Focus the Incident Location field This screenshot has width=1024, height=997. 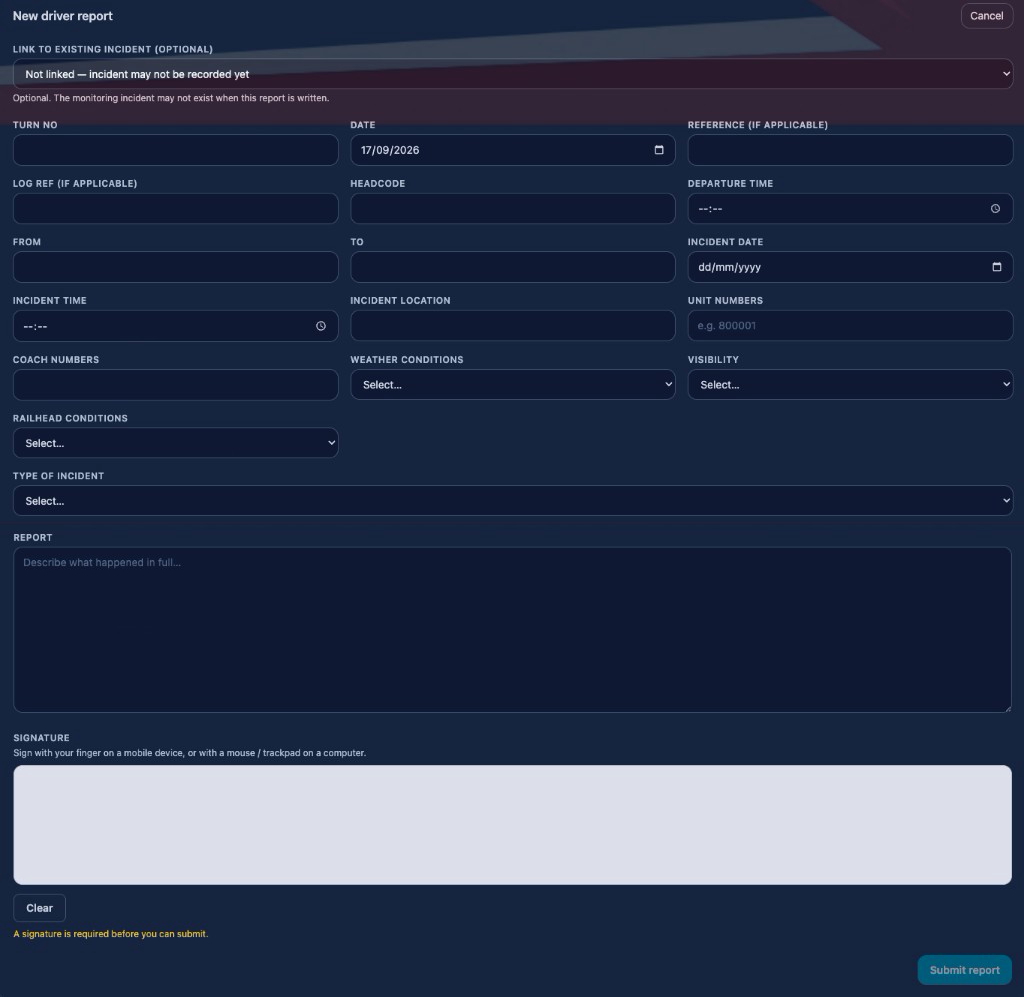tap(513, 325)
